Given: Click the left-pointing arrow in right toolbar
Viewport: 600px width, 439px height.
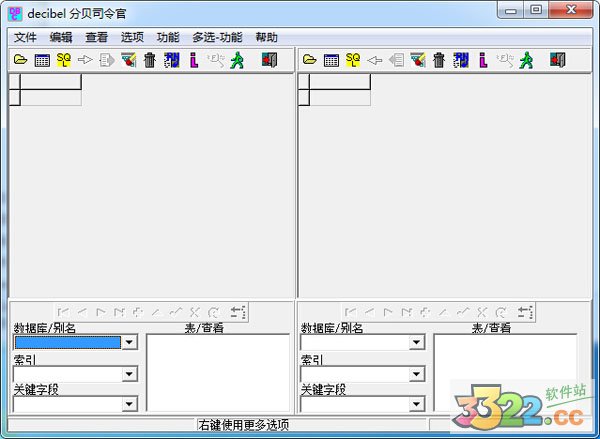Looking at the screenshot, I should pyautogui.click(x=375, y=60).
